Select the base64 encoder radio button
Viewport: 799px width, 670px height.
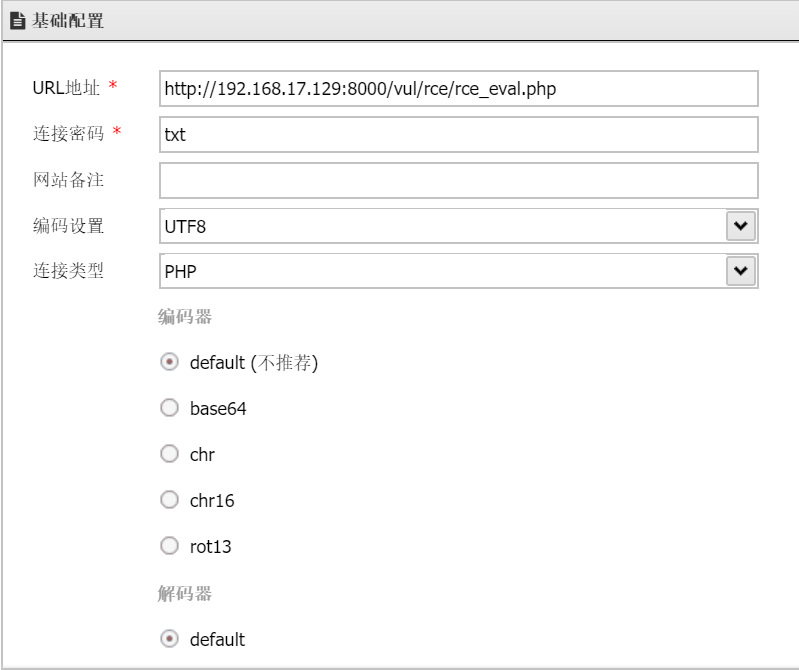point(170,409)
